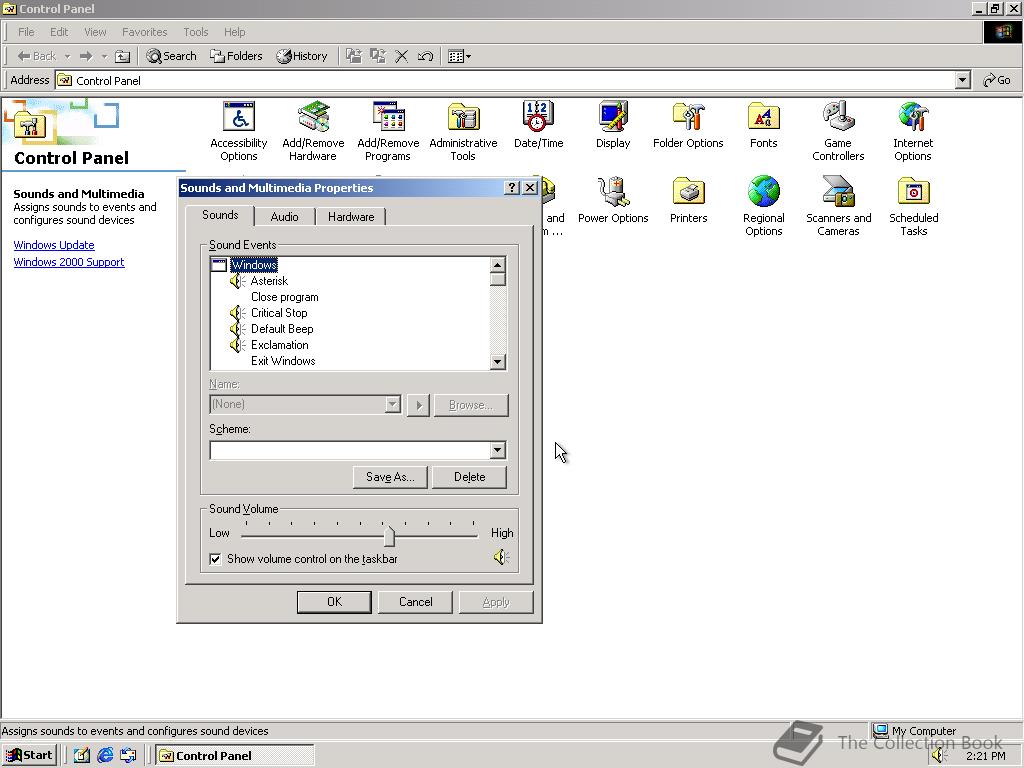1024x768 pixels.
Task: Select the Critical Stop sound event
Action: click(279, 313)
